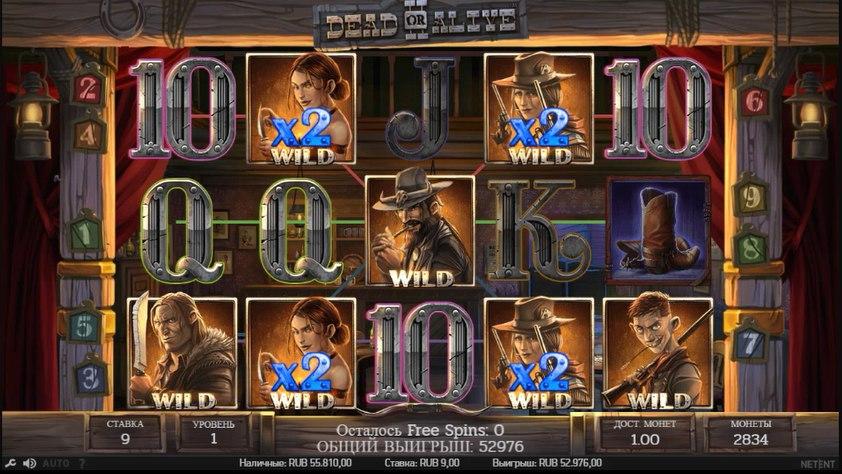Click the Уровень level panel
Screen dimensions: 842x474
pyautogui.click(x=214, y=433)
